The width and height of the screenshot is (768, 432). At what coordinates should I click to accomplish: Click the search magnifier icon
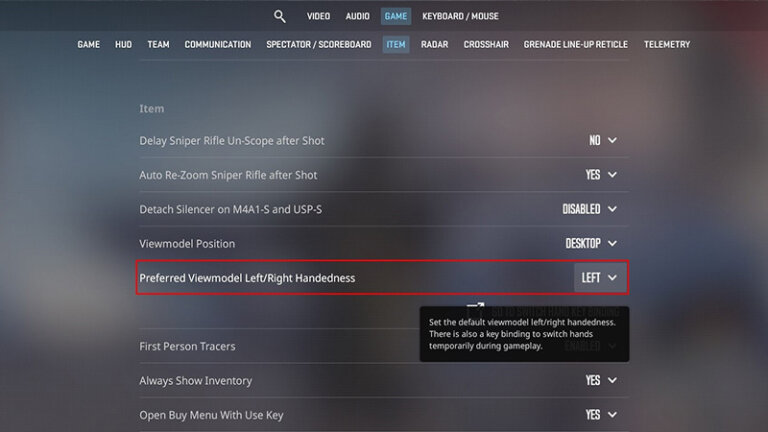pyautogui.click(x=280, y=16)
